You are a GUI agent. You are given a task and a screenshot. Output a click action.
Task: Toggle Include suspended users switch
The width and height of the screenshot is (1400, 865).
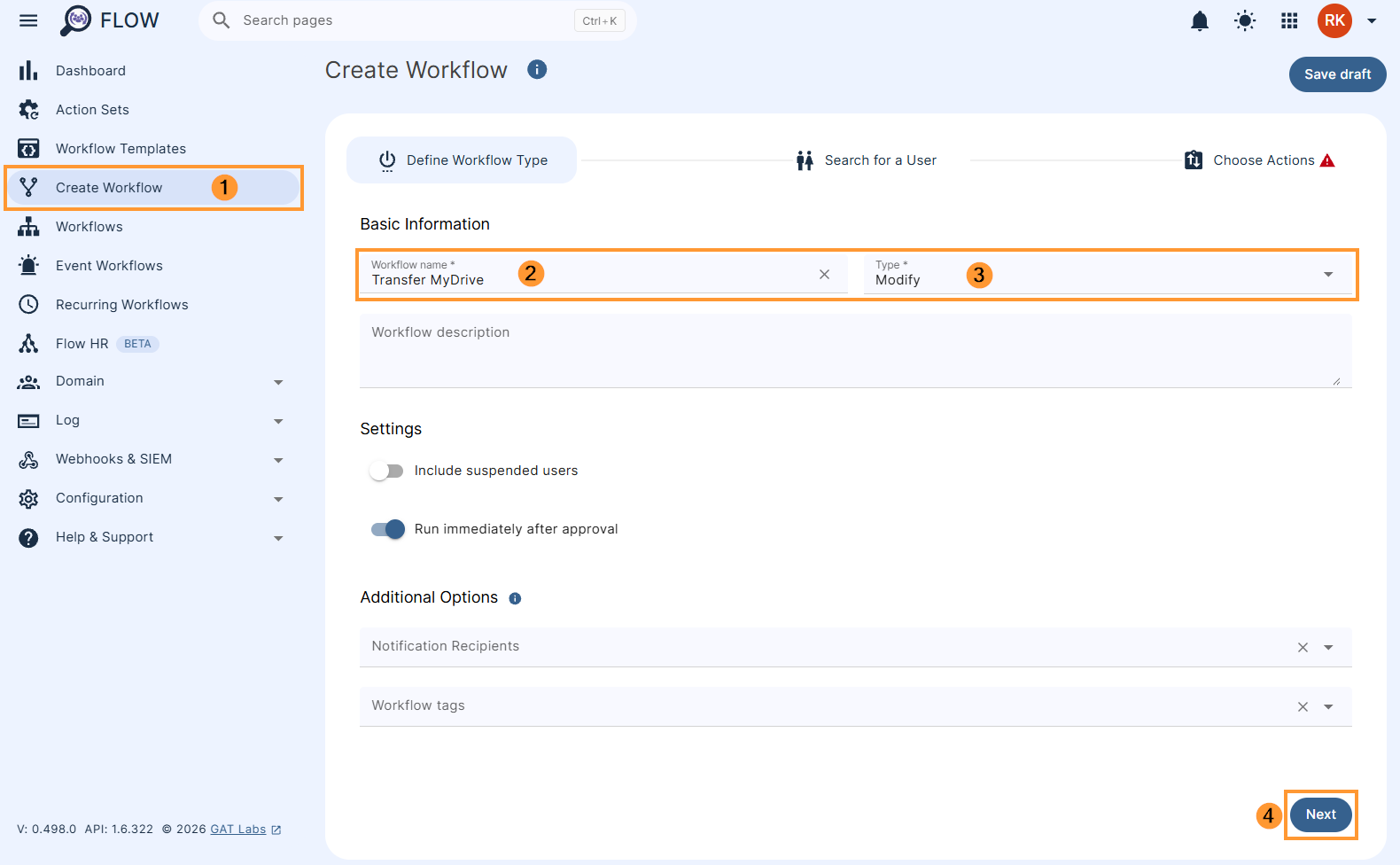point(386,471)
